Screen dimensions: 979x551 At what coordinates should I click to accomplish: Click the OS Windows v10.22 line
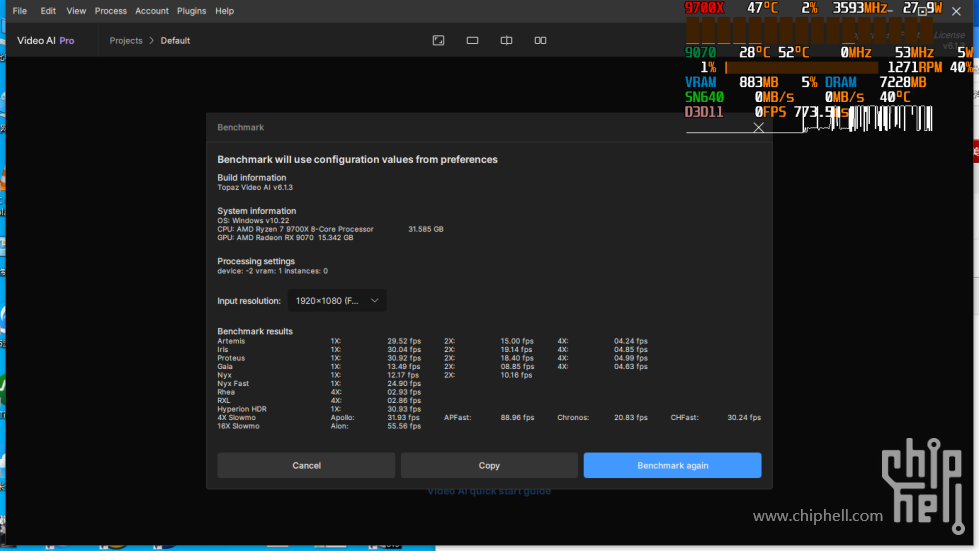[x=253, y=220]
